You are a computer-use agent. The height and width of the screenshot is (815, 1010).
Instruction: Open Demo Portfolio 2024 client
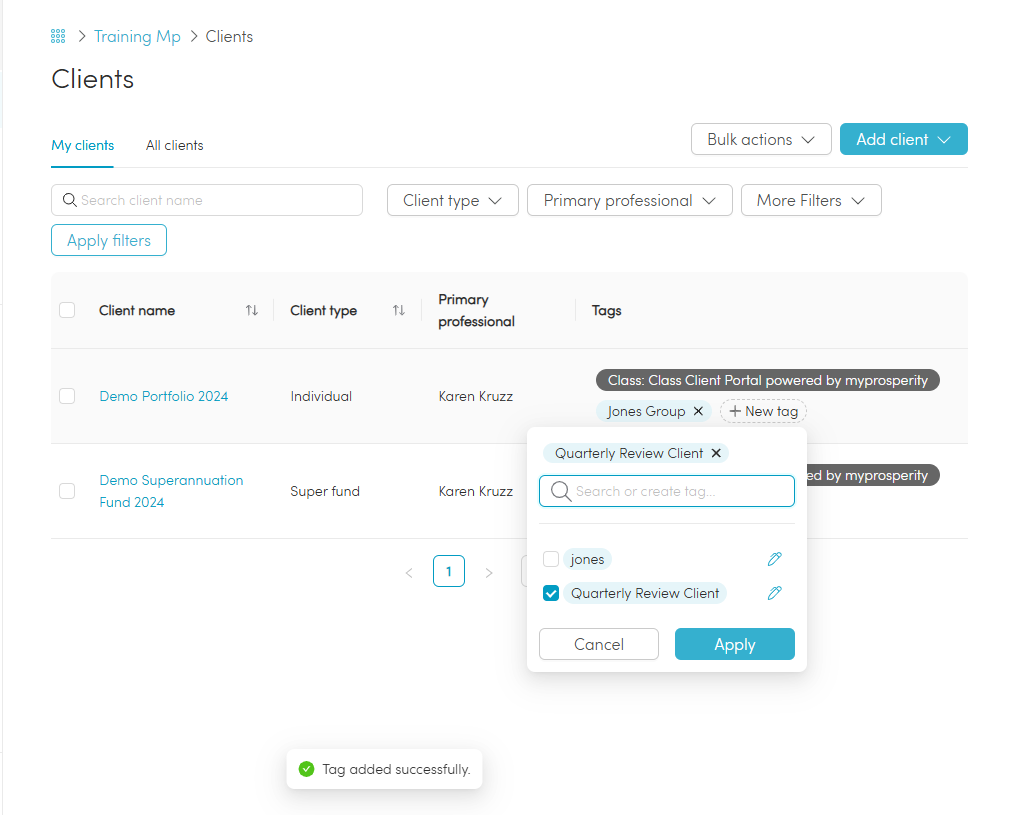pos(164,396)
